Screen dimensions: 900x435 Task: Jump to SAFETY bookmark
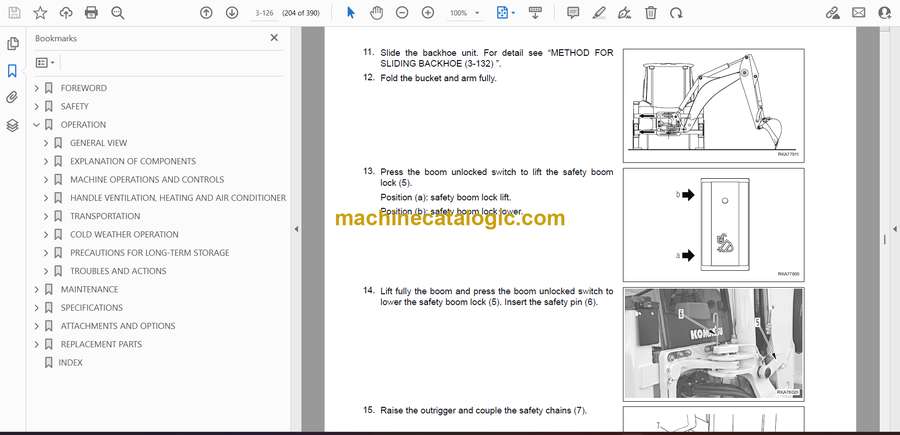(75, 106)
